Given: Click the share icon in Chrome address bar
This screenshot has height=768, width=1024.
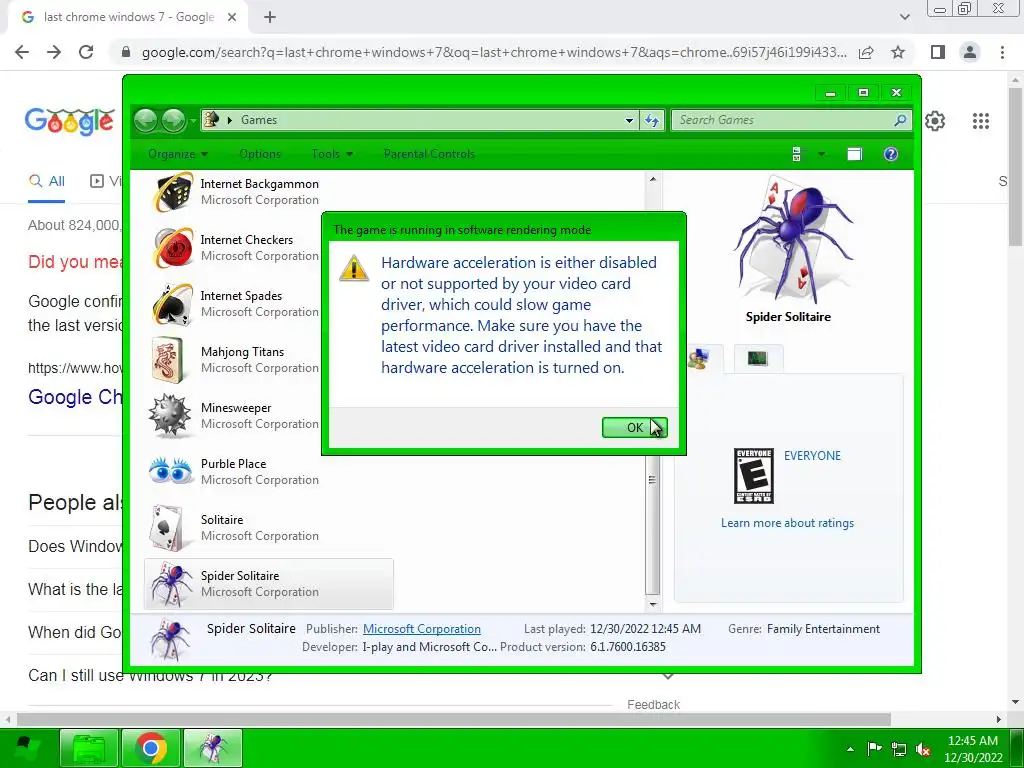Looking at the screenshot, I should click(866, 52).
